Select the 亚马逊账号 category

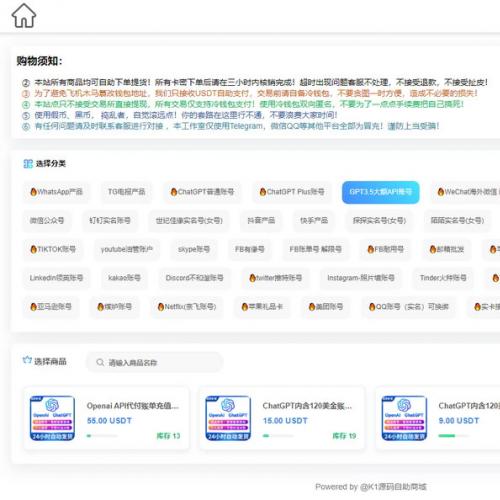[51, 306]
